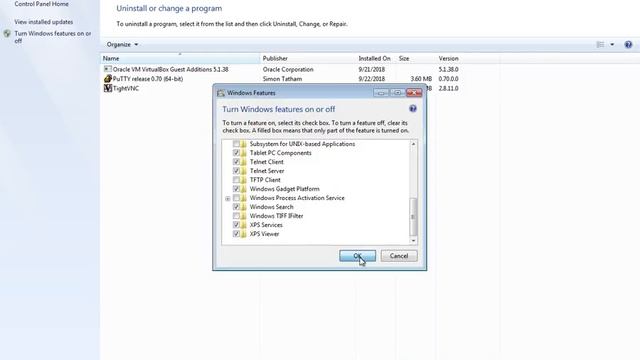Click Simon Tatham publisher cell
Screen dimensions: 640x360
[x=282, y=78]
